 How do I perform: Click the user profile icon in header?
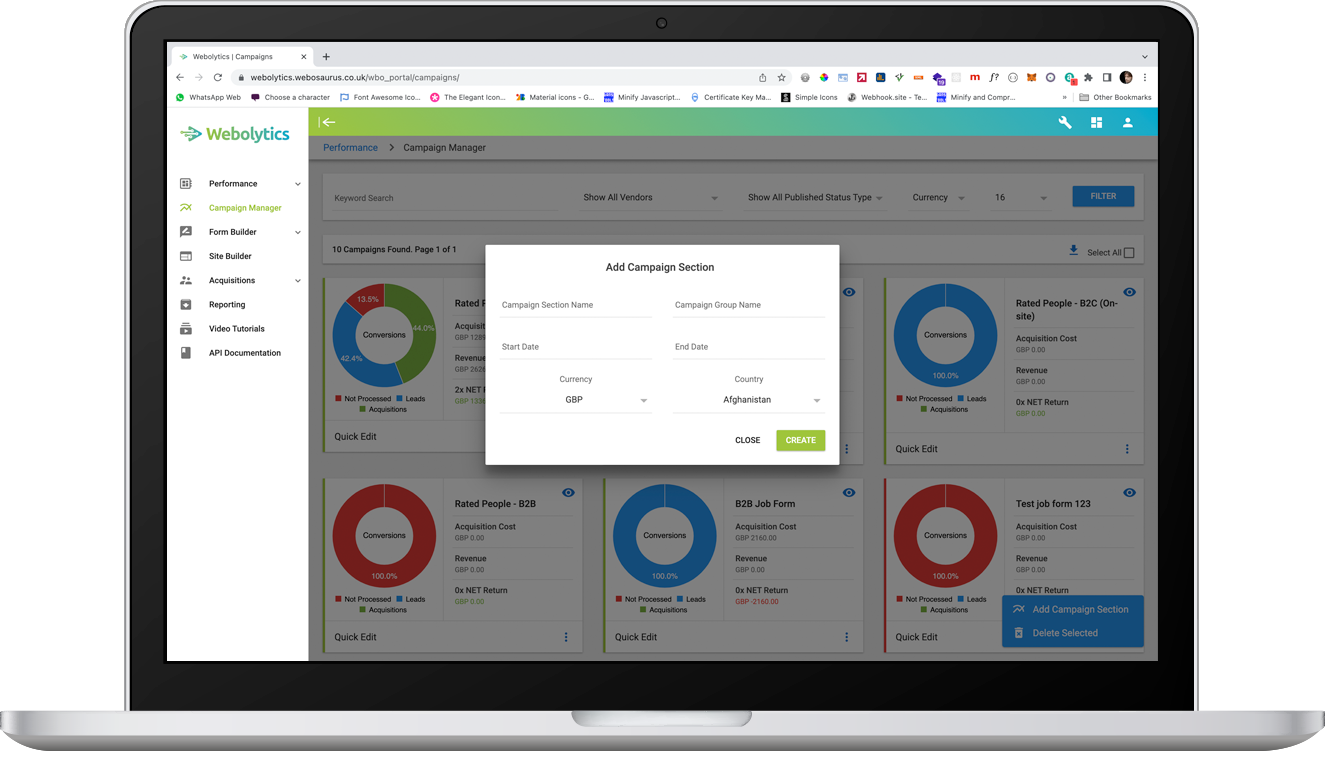pyautogui.click(x=1127, y=122)
